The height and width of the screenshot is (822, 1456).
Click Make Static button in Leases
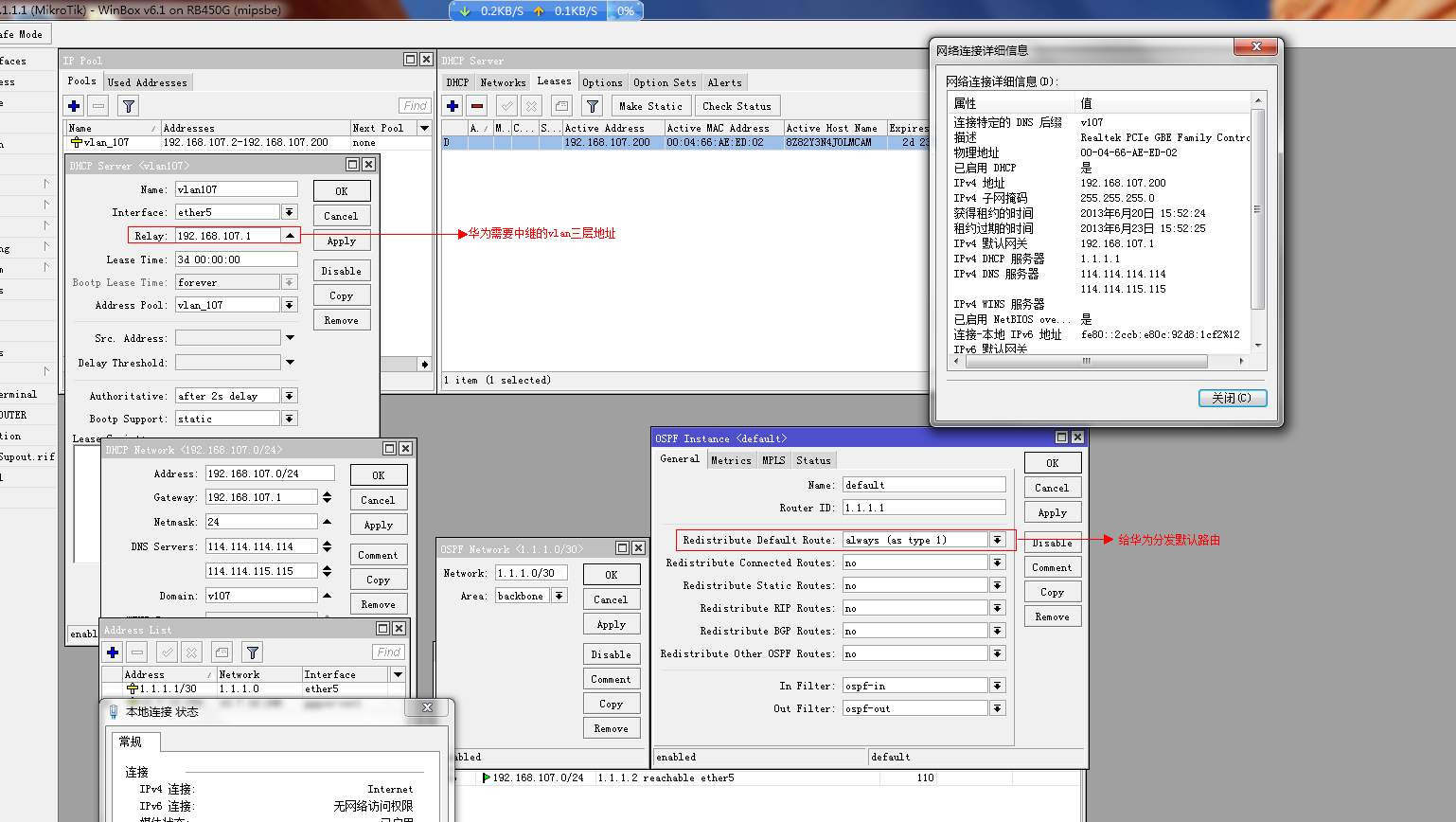pos(650,106)
